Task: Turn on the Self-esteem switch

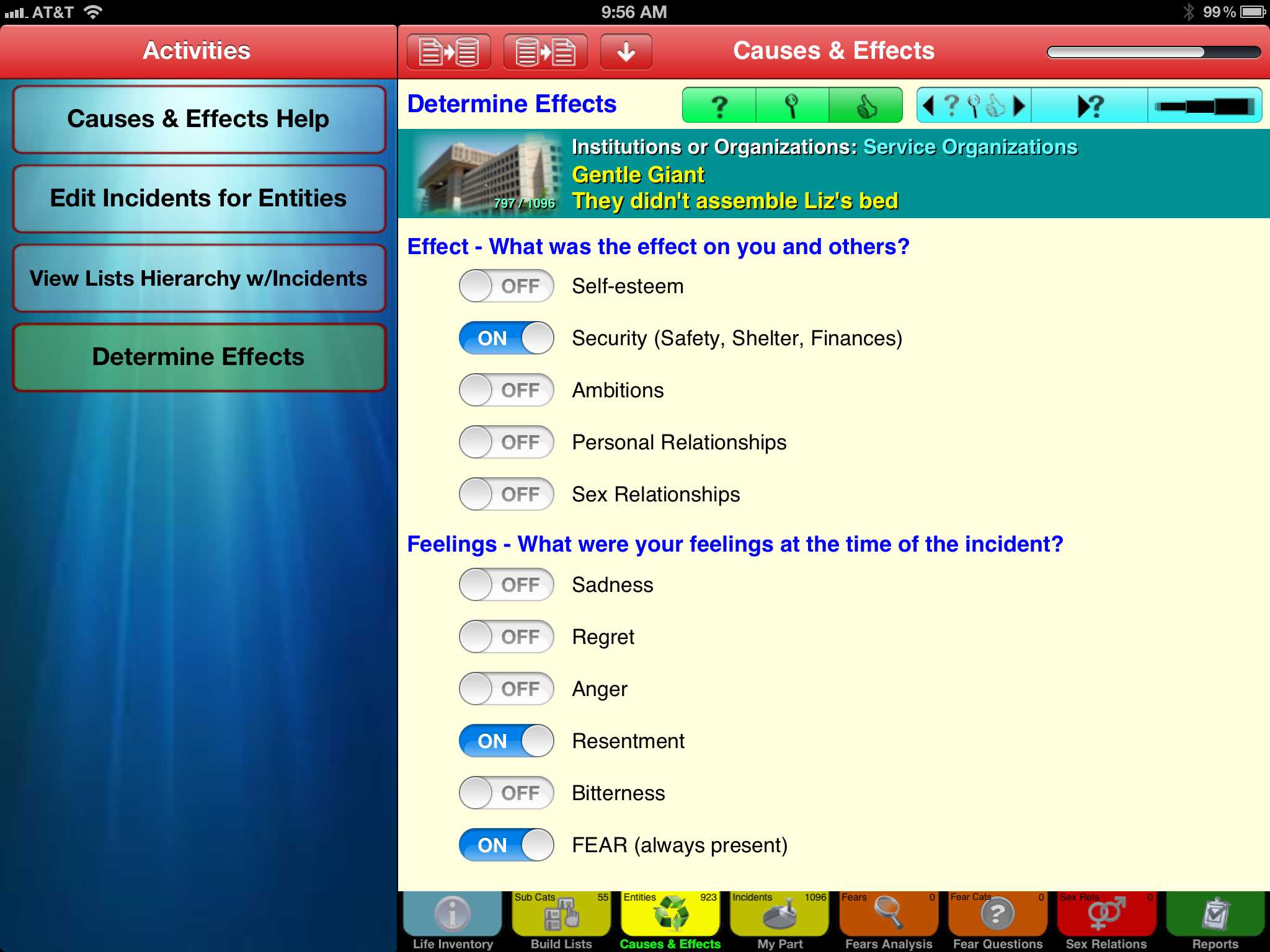Action: pos(506,286)
